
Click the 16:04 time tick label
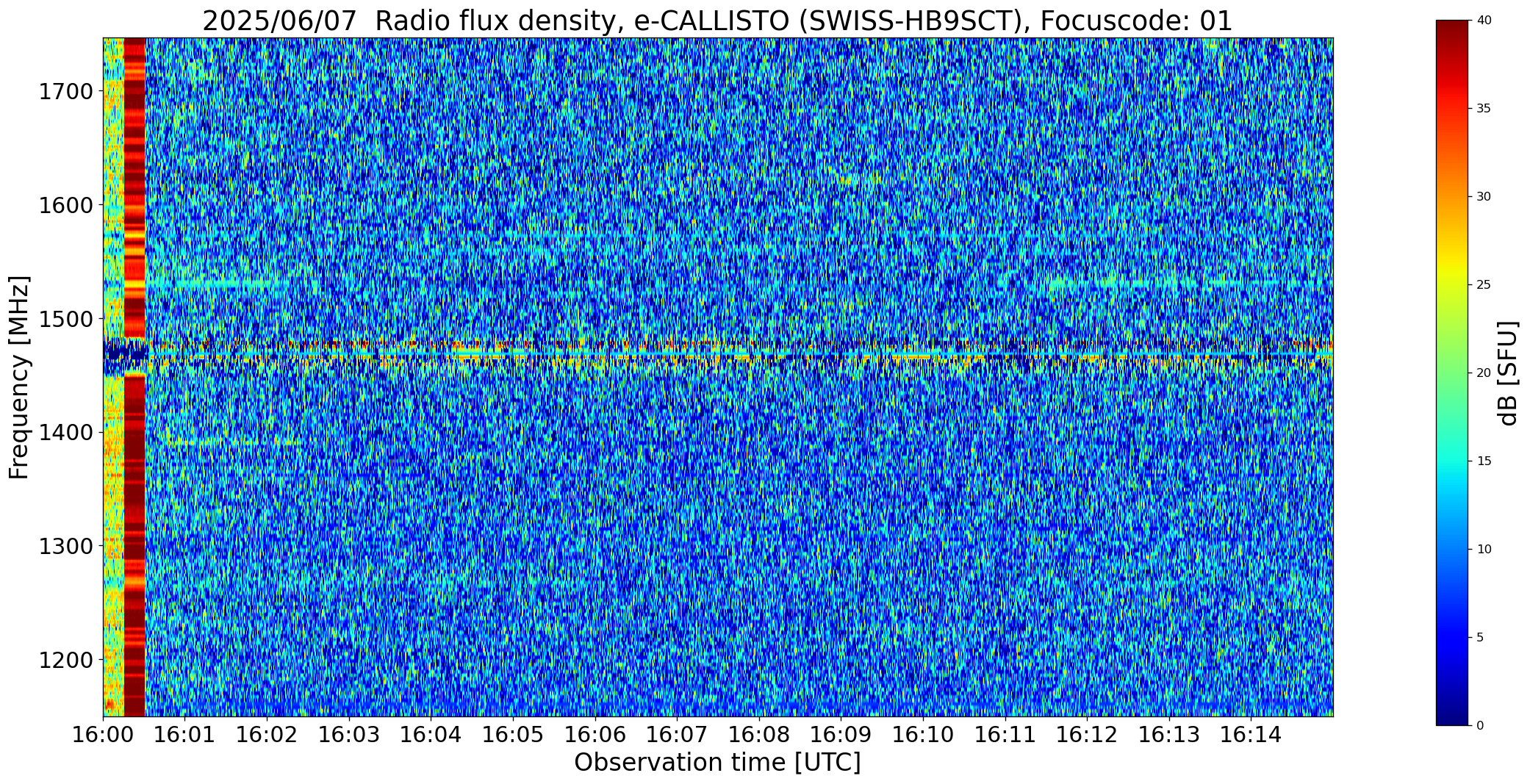431,735
